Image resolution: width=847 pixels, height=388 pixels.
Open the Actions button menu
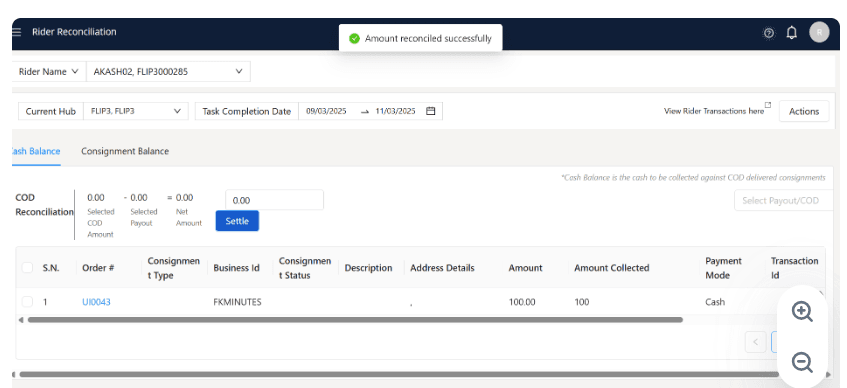(x=804, y=111)
